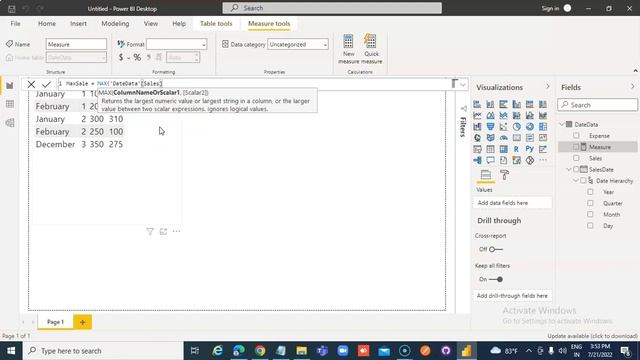Open the Data category dropdown

(298, 44)
